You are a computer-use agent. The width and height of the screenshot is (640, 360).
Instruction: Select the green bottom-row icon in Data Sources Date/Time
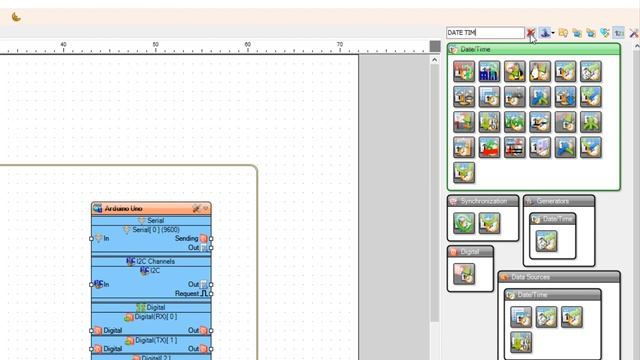521,342
